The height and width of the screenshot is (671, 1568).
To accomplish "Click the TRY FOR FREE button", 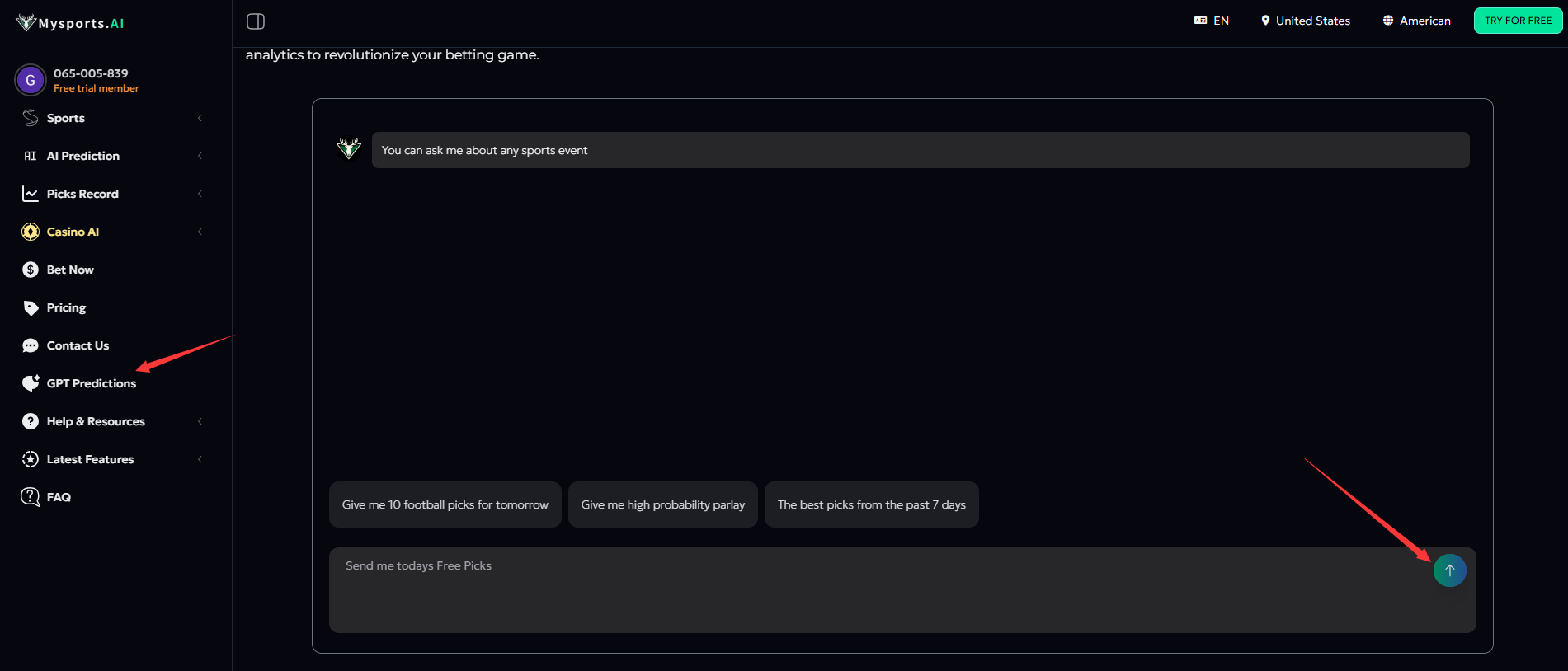I will coord(1518,21).
